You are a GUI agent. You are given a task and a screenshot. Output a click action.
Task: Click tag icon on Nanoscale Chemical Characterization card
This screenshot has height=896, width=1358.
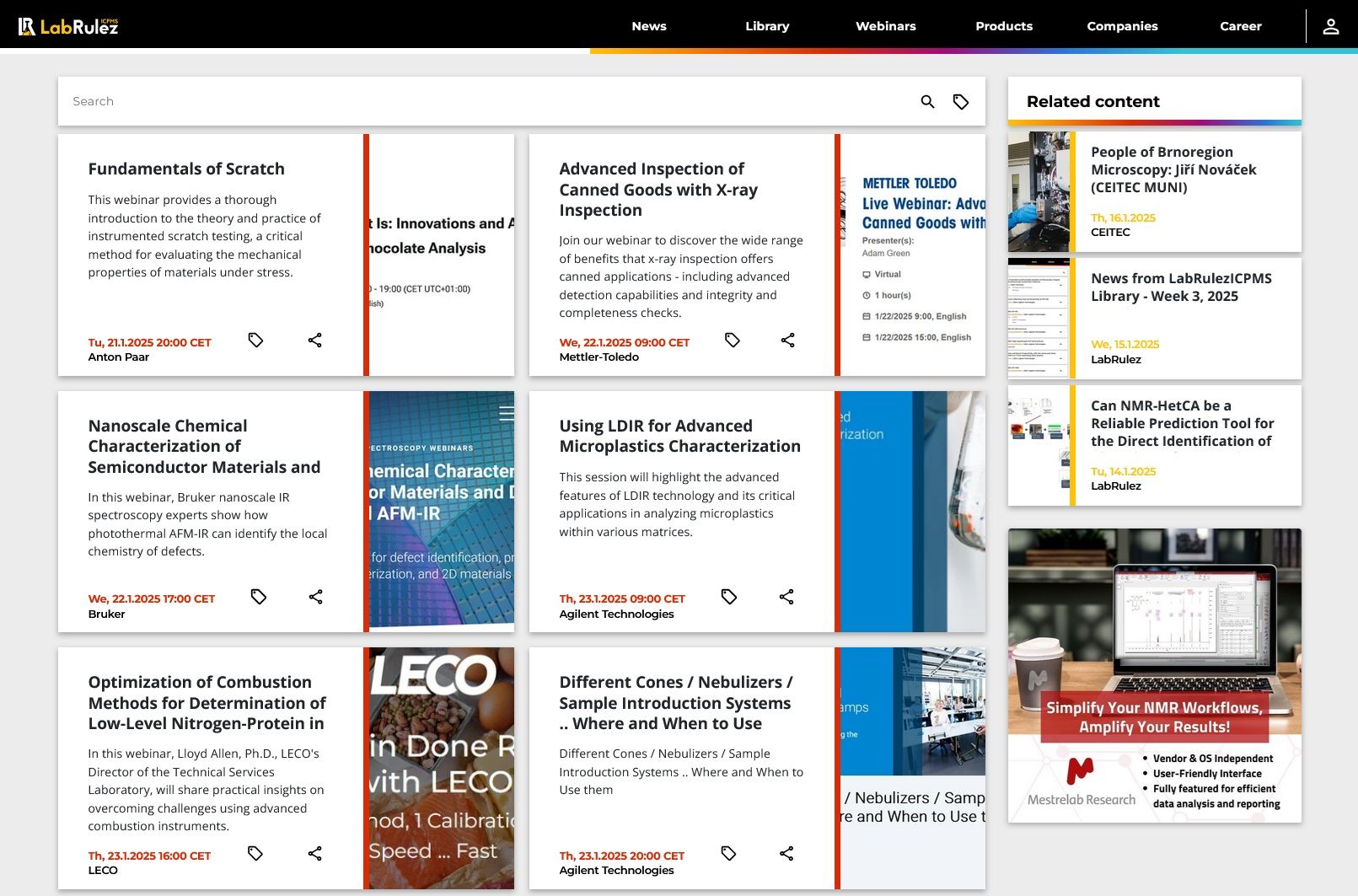click(259, 597)
